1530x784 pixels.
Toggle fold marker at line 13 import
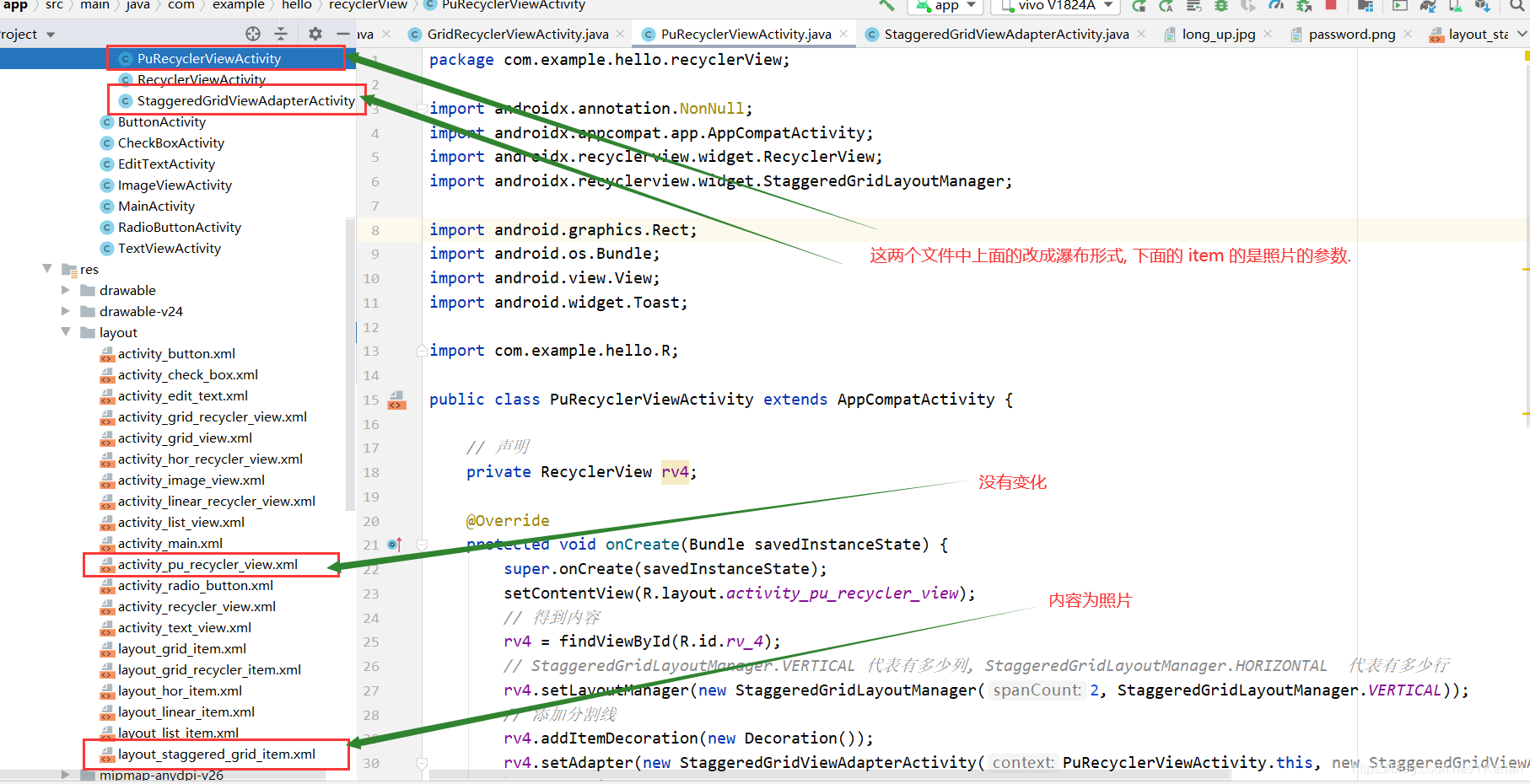point(422,351)
